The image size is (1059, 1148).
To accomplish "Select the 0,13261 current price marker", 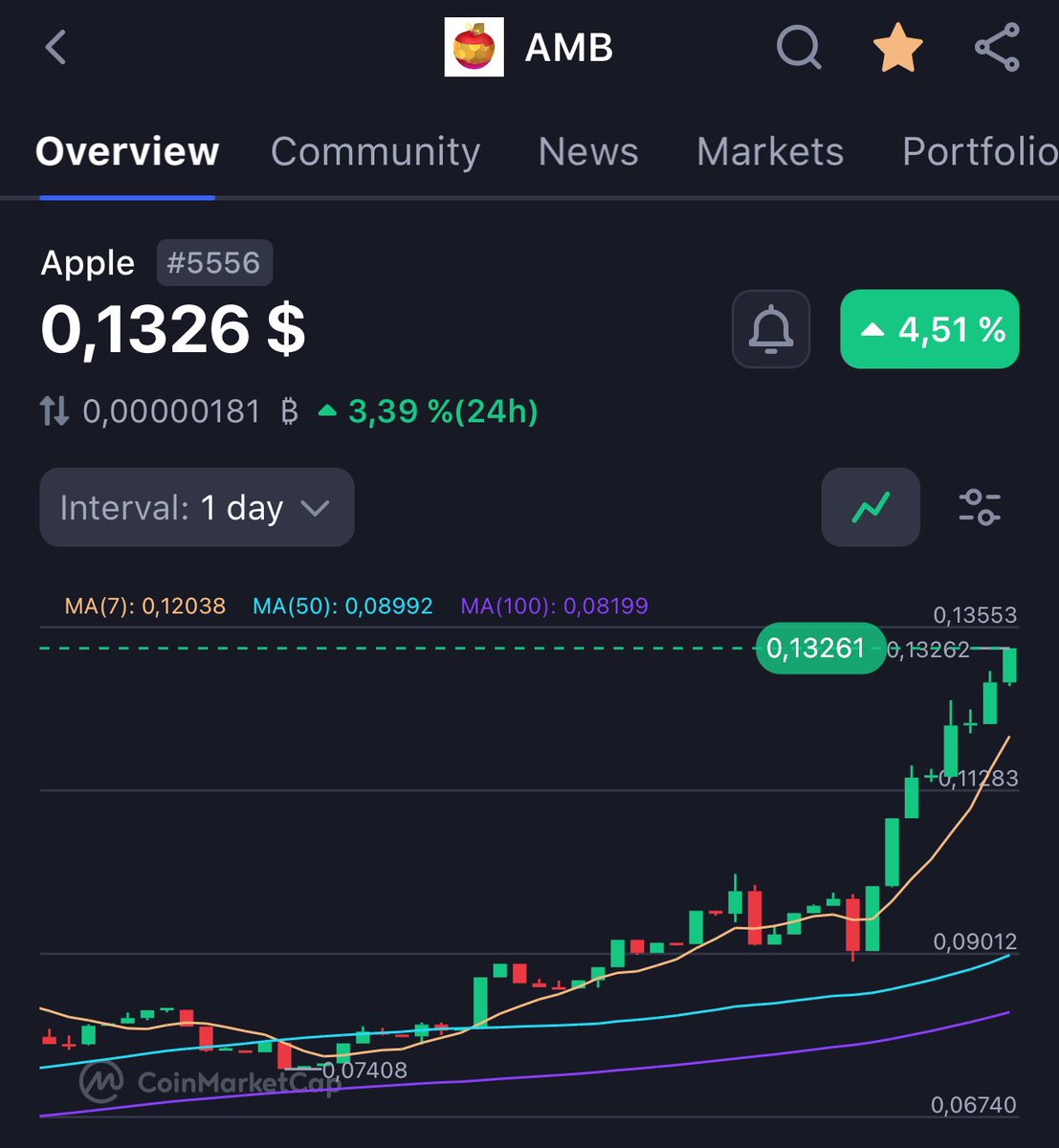I will pyautogui.click(x=819, y=648).
